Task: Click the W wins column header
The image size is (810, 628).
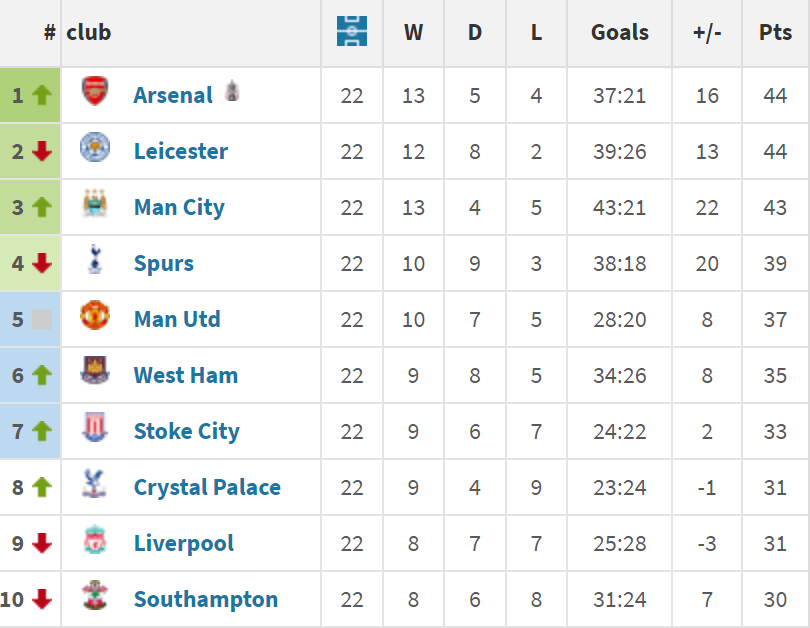Action: (413, 32)
